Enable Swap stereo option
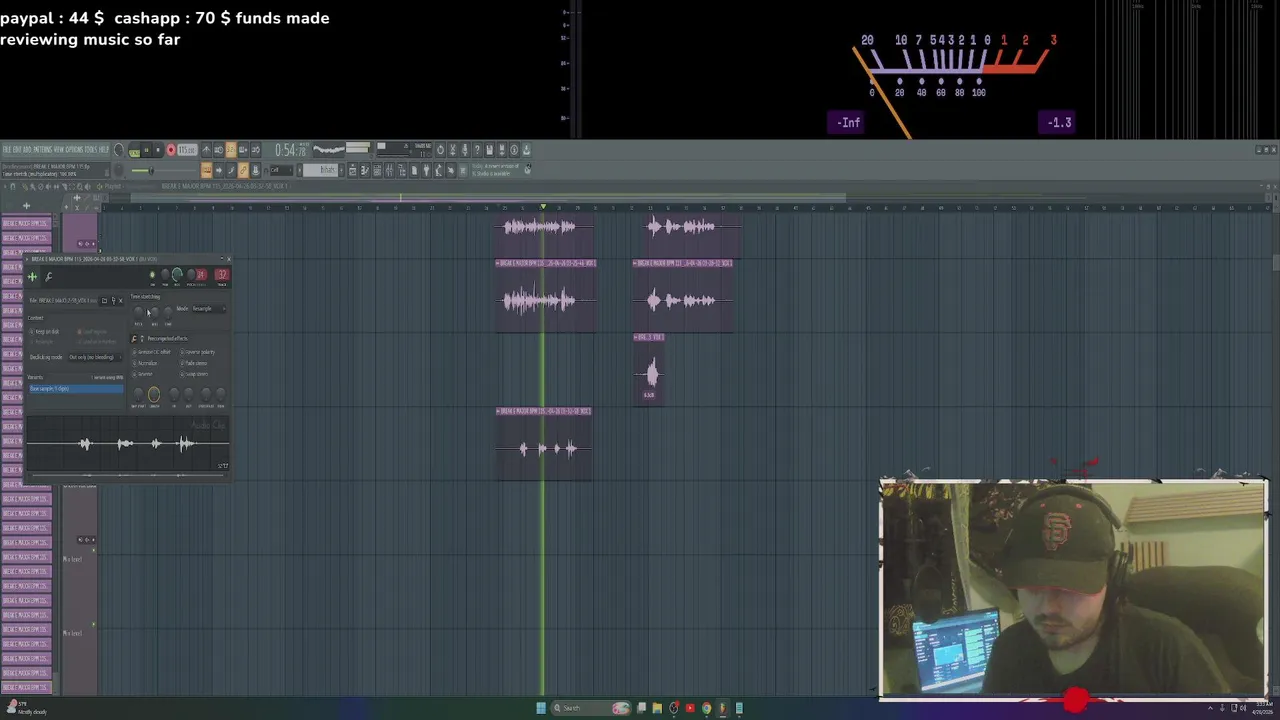The image size is (1280, 720). [x=194, y=374]
